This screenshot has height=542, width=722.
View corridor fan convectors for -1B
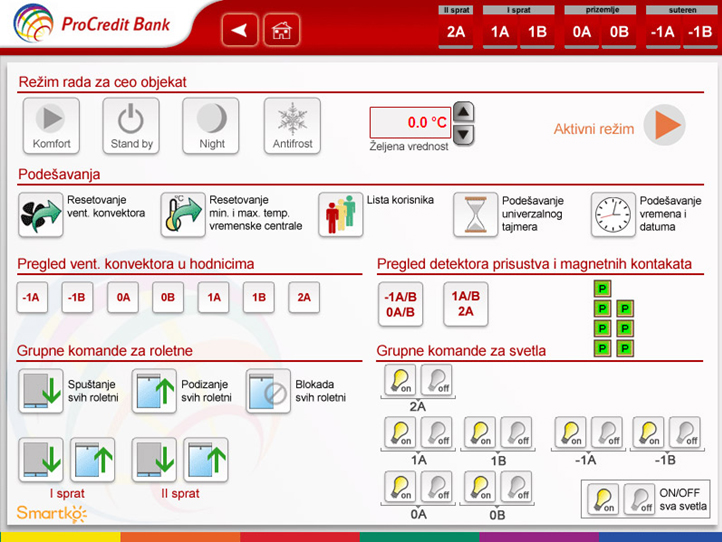[77, 297]
